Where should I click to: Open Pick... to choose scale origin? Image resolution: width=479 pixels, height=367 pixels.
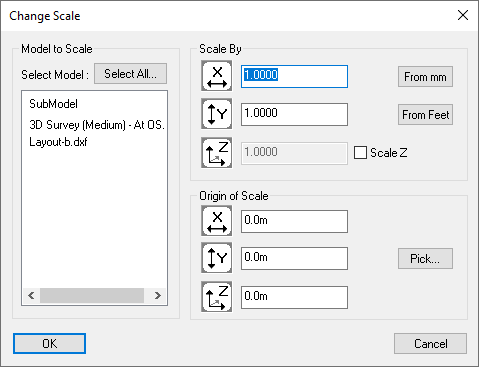pos(425,258)
